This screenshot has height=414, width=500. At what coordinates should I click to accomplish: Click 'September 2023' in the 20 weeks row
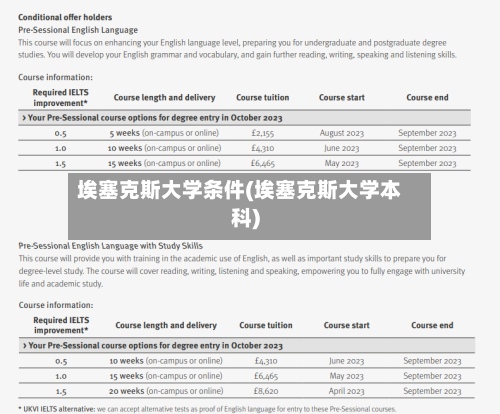coord(432,391)
